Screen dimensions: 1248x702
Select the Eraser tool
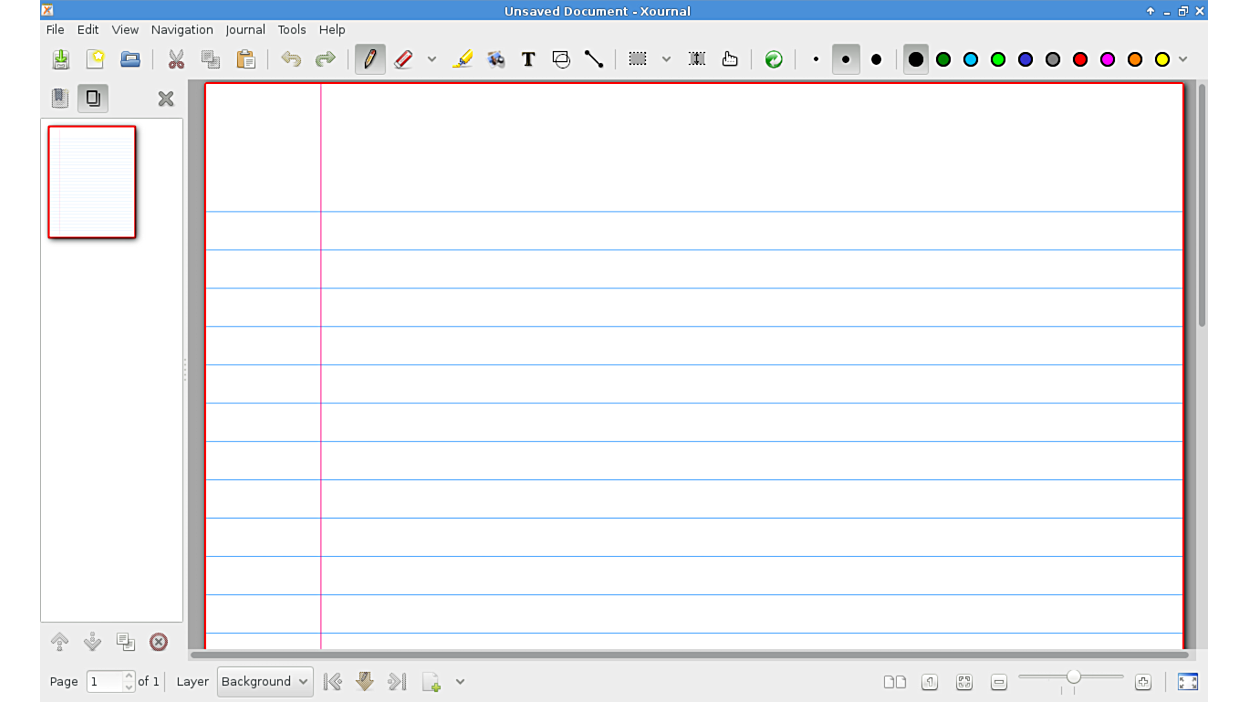(403, 59)
